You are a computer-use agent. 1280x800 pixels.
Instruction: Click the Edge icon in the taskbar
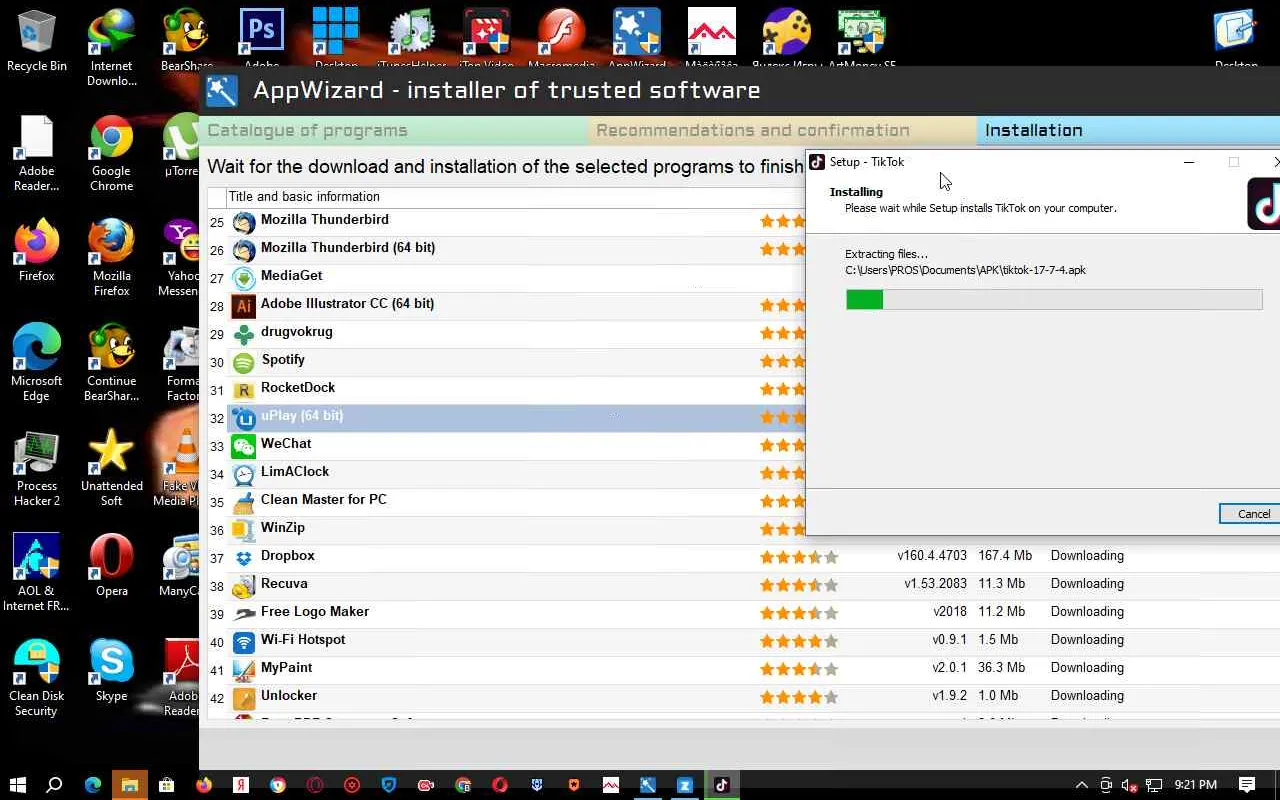[92, 785]
